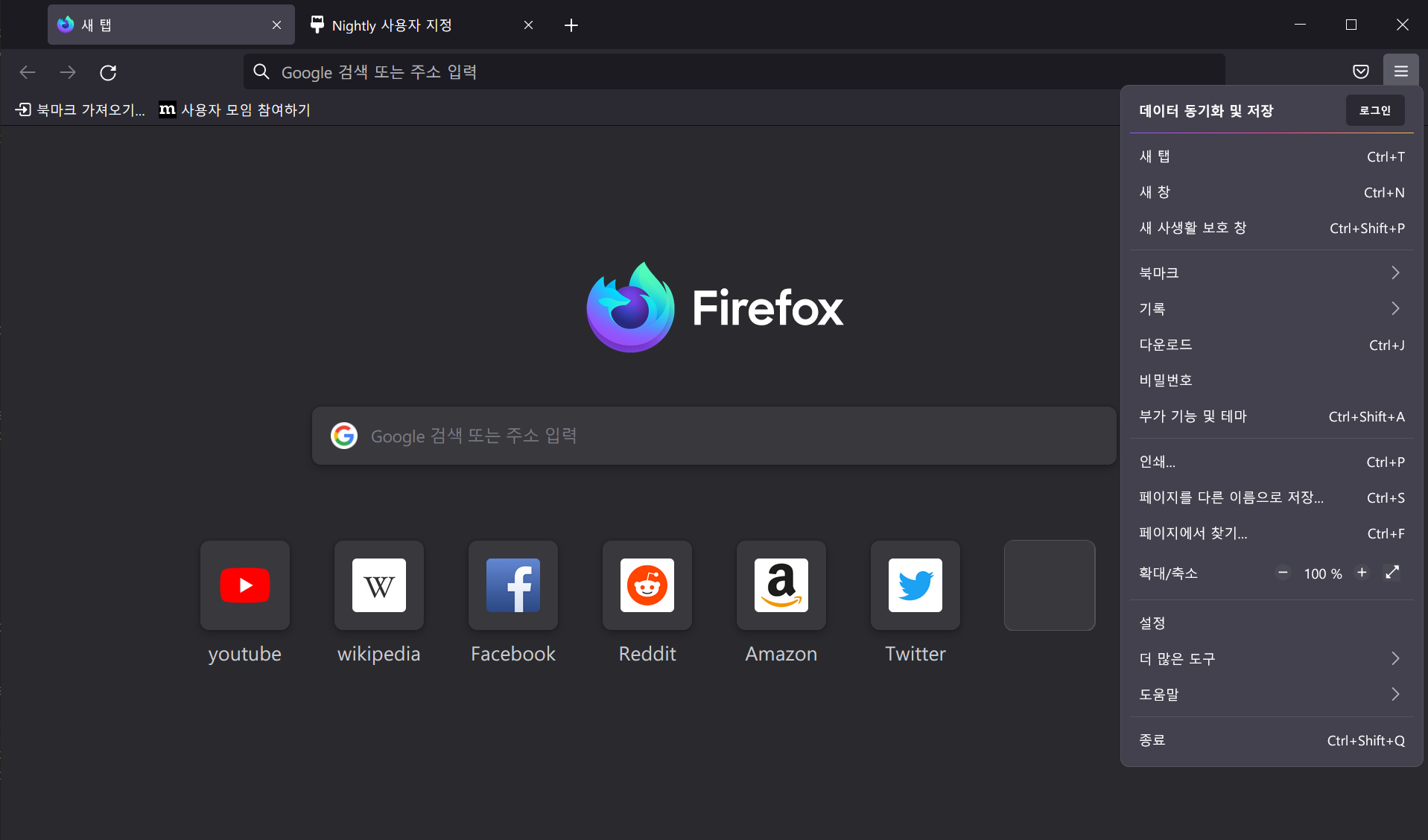Click the 로그인 button in menu
Viewport: 1428px width, 840px height.
[x=1375, y=110]
